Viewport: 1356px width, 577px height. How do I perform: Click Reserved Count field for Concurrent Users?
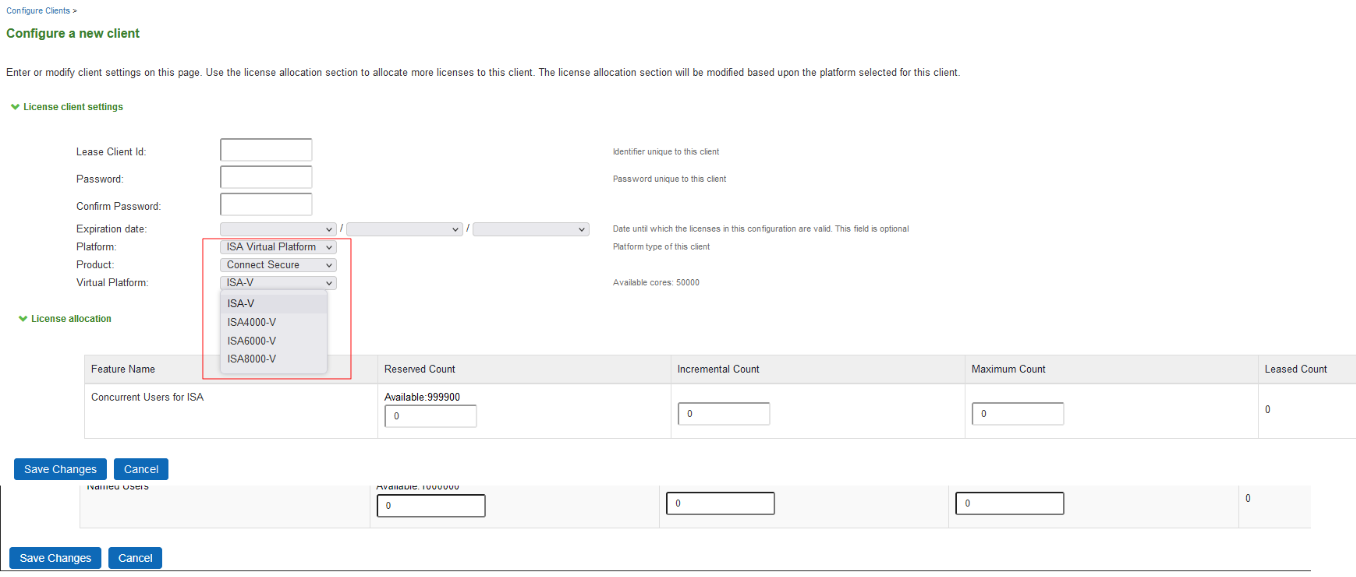(430, 415)
